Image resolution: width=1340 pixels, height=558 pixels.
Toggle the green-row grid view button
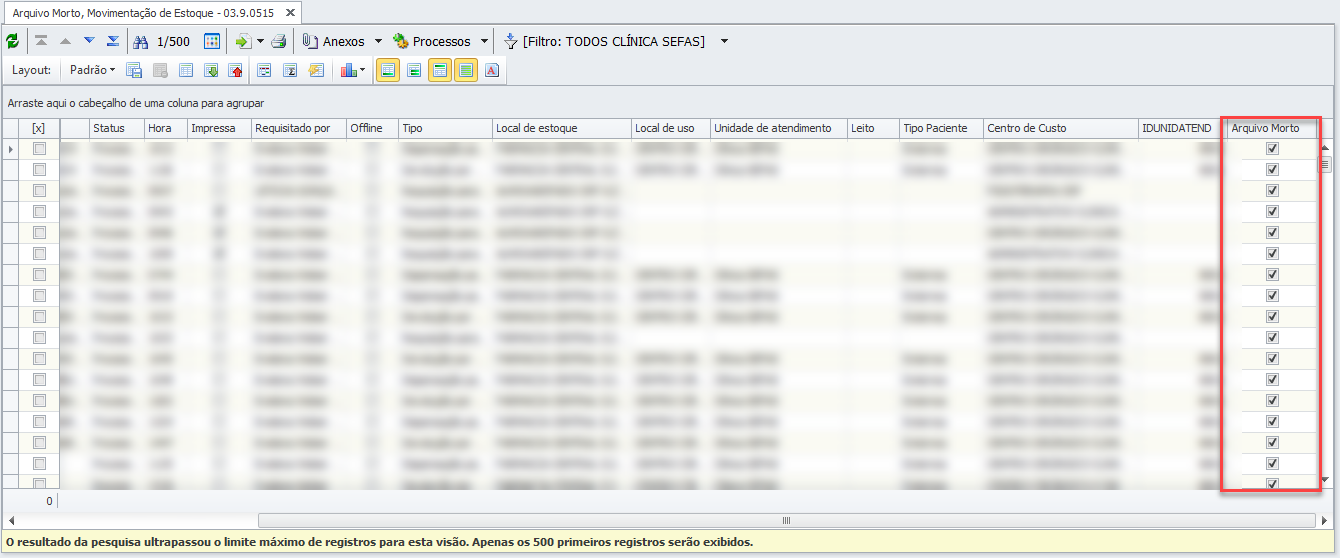coord(414,70)
